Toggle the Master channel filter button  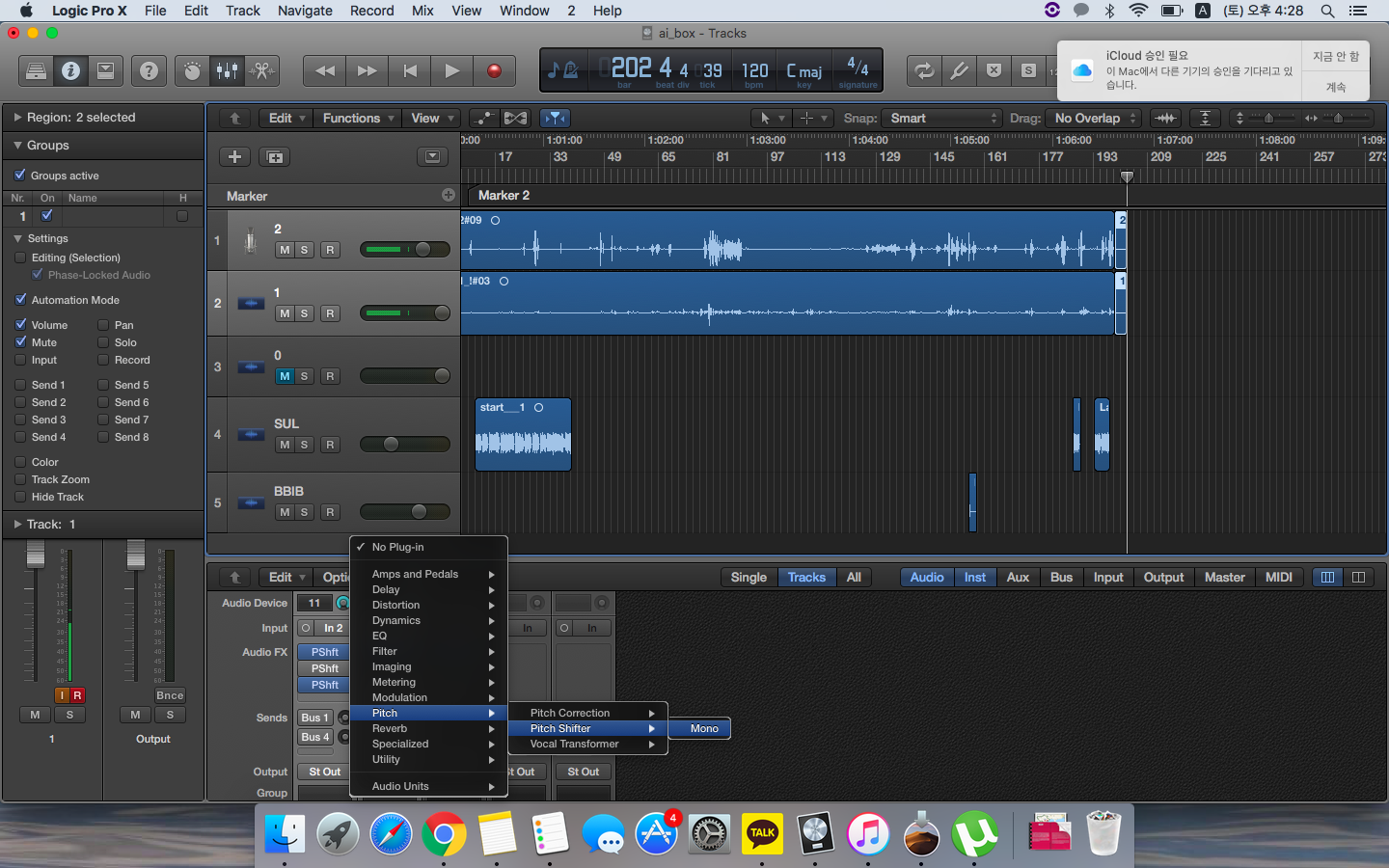[x=1224, y=577]
